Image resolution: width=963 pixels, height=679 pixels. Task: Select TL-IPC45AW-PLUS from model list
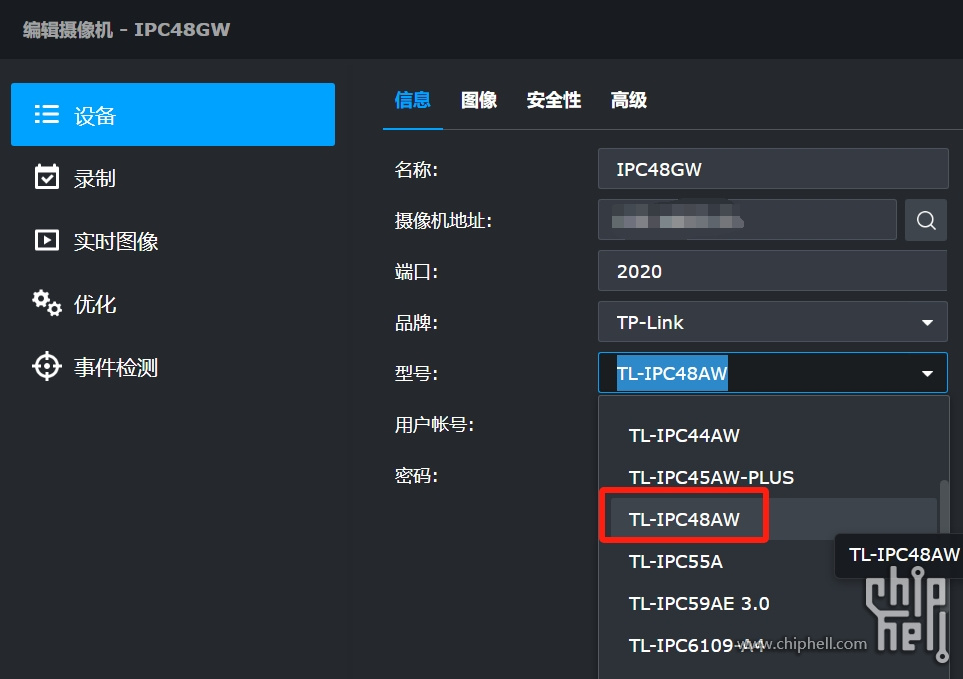(x=773, y=477)
